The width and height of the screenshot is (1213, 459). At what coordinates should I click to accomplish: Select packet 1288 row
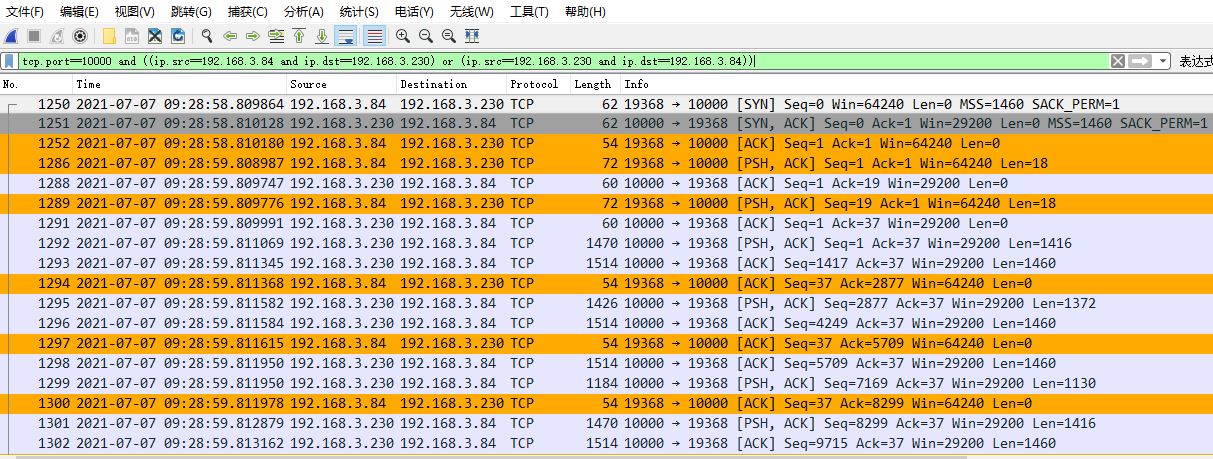(606, 184)
